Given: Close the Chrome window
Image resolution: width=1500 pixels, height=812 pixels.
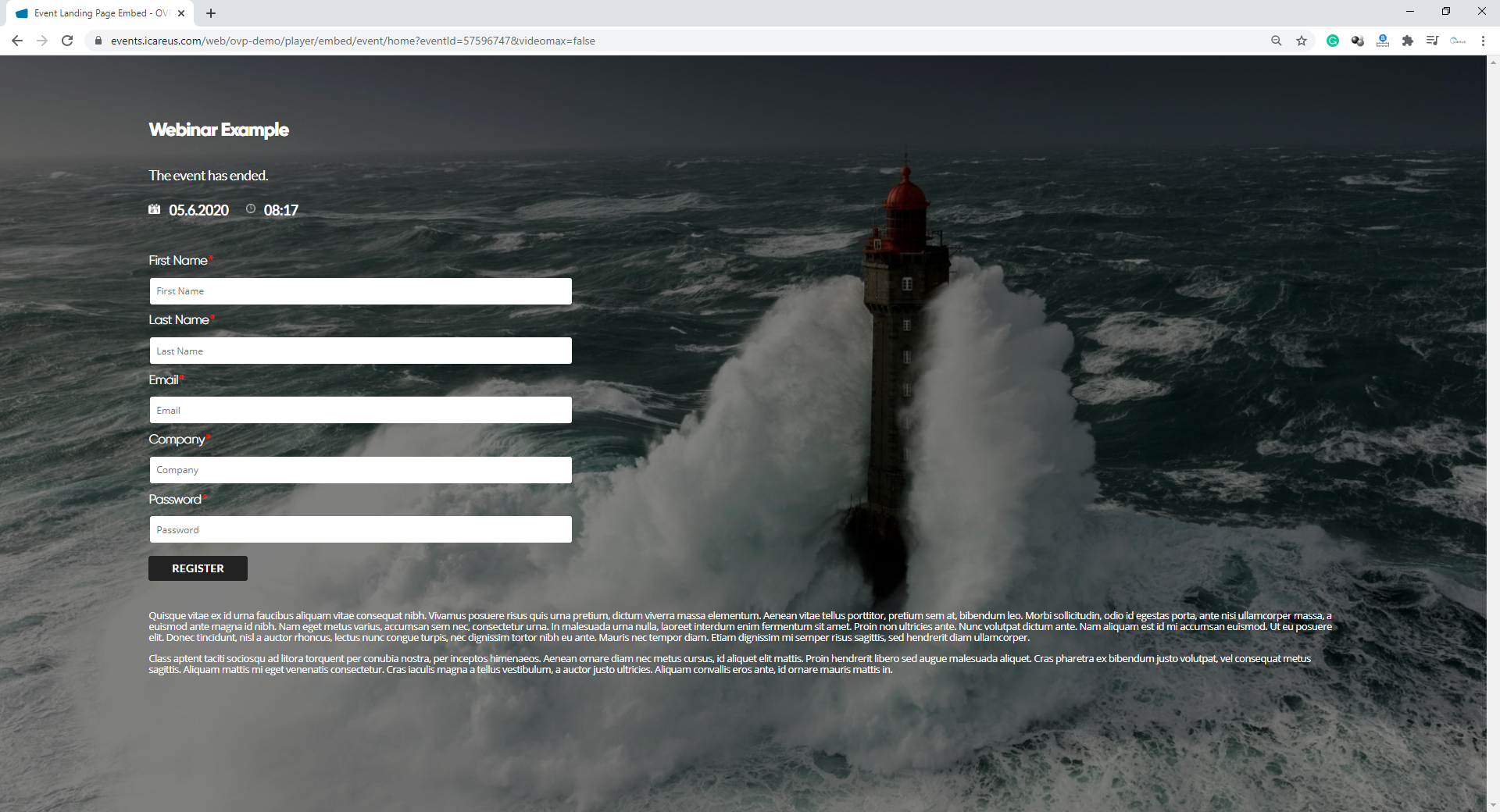Looking at the screenshot, I should pyautogui.click(x=1482, y=12).
